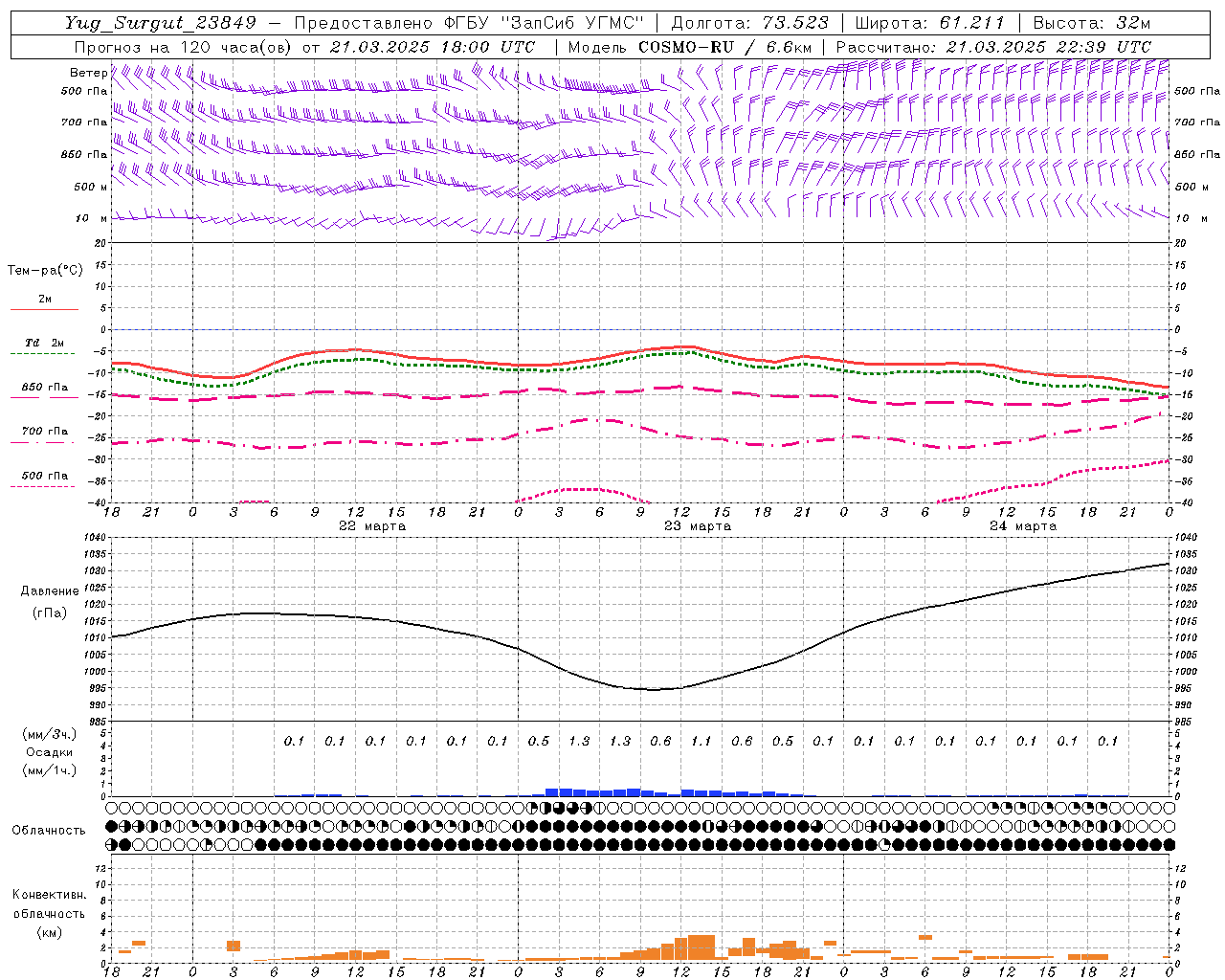The height and width of the screenshot is (980, 1225).
Task: Click the Облачность panel label
Action: pyautogui.click(x=49, y=831)
